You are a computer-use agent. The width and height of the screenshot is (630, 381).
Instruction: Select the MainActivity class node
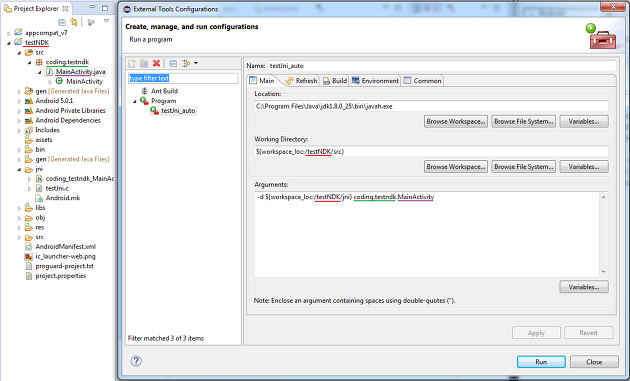(84, 82)
